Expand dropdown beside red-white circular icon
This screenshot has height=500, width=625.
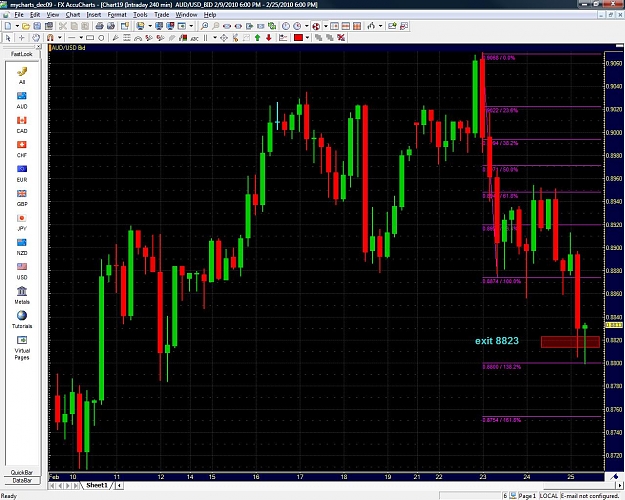326,26
